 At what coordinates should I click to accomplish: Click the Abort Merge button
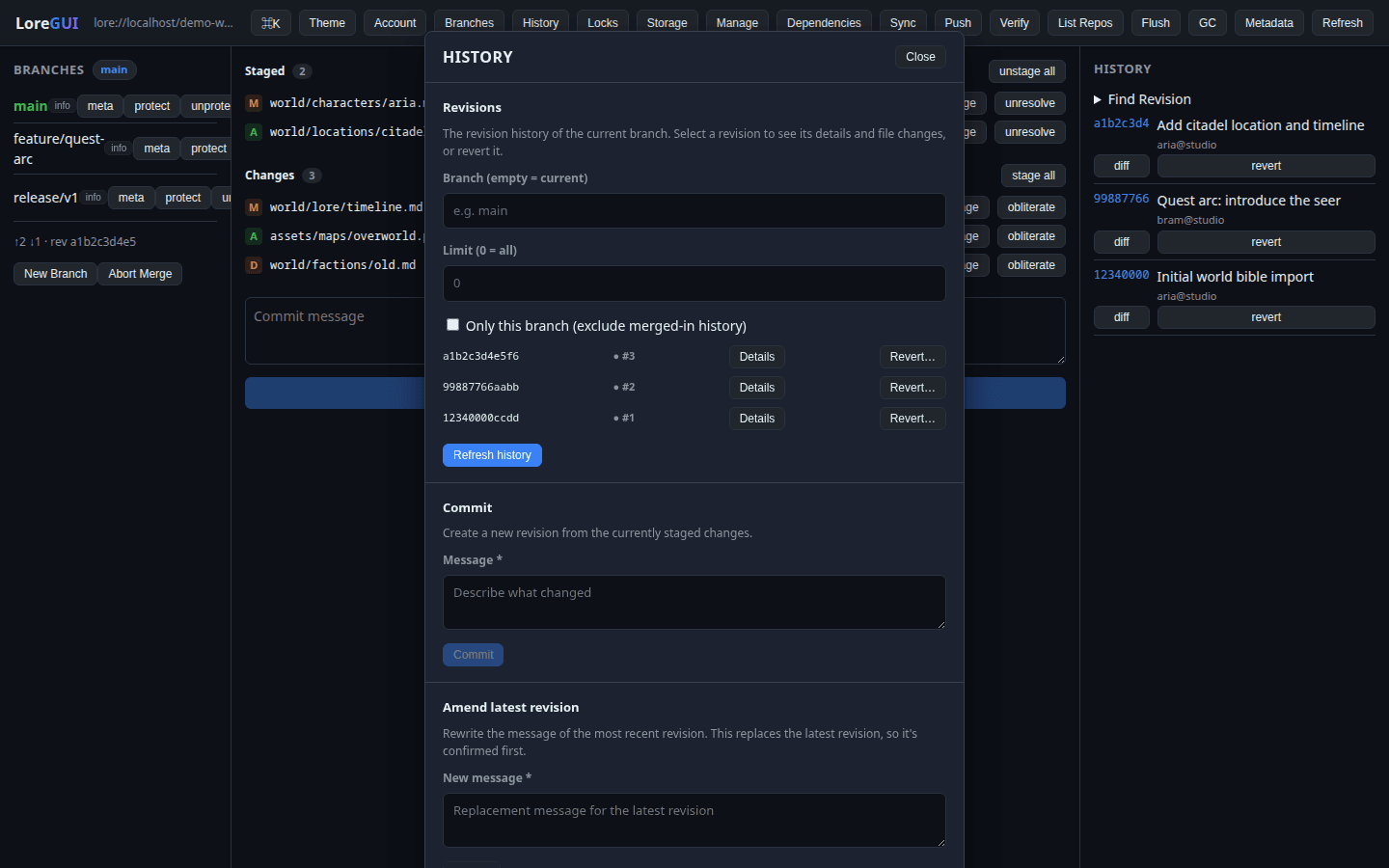tap(140, 274)
